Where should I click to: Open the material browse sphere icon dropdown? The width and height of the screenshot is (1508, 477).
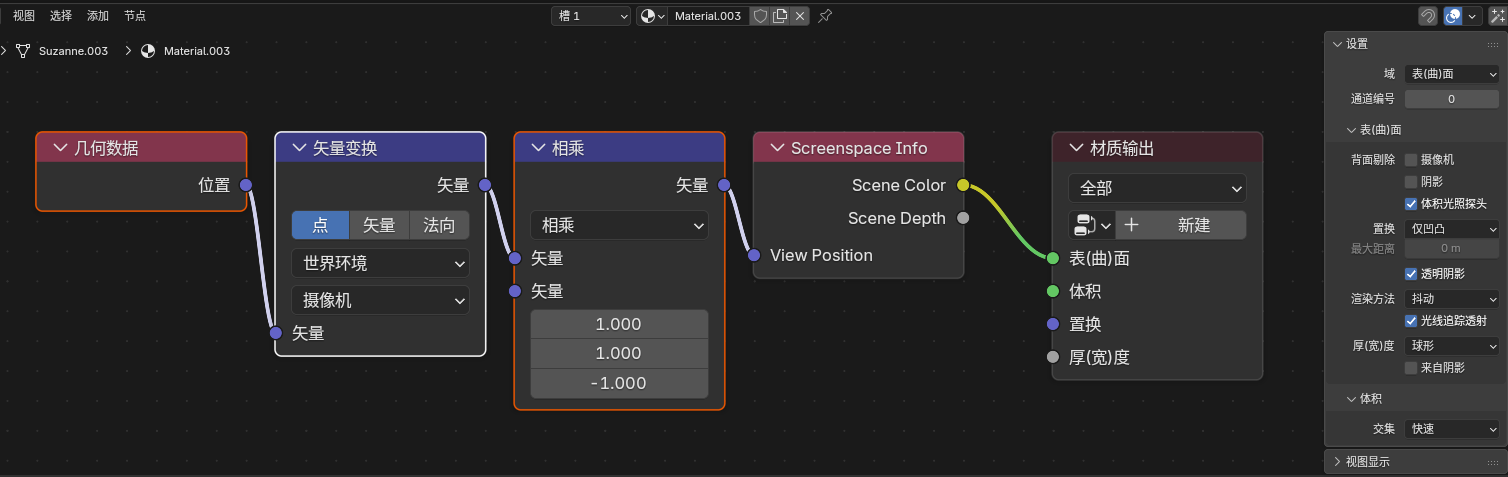(653, 16)
